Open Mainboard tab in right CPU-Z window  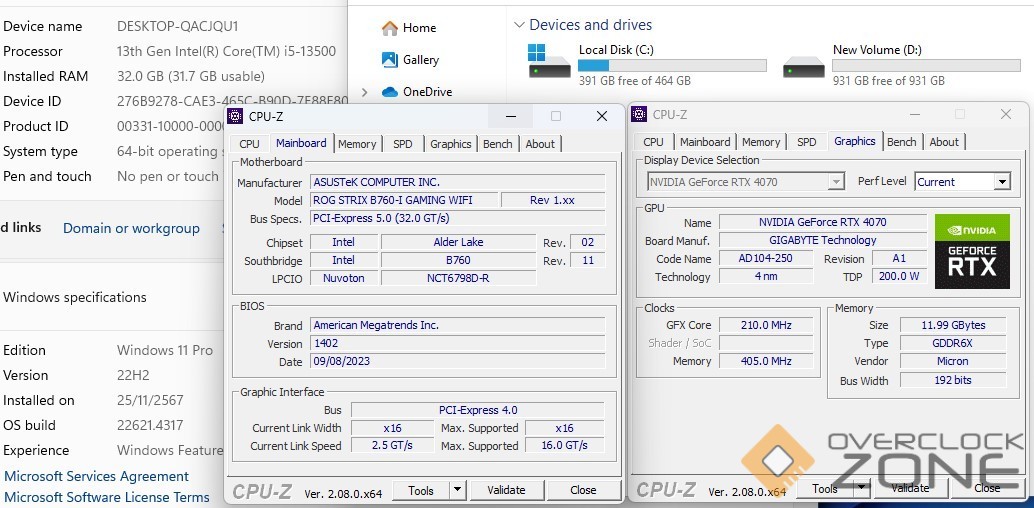[705, 142]
